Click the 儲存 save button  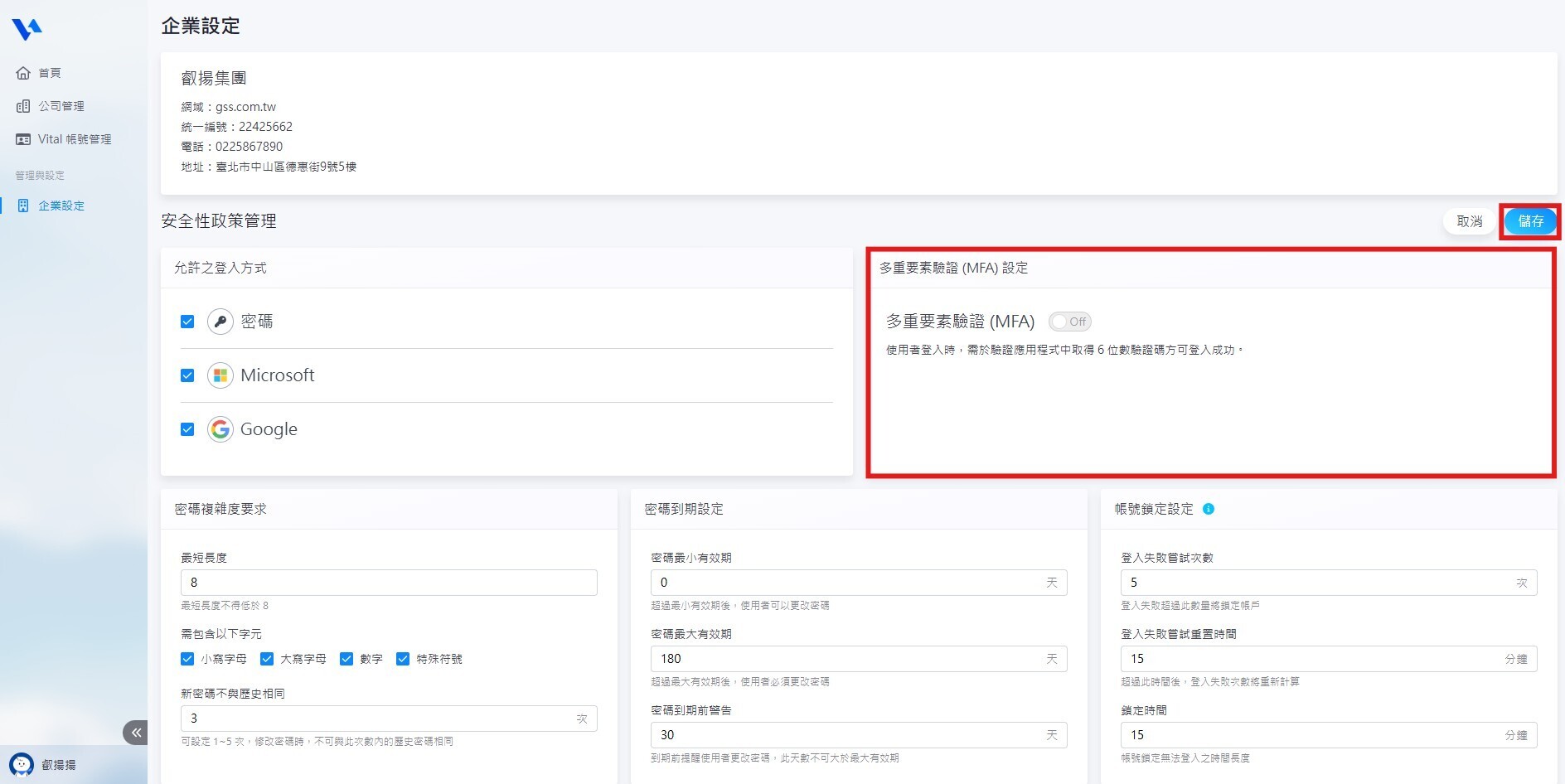(x=1529, y=221)
